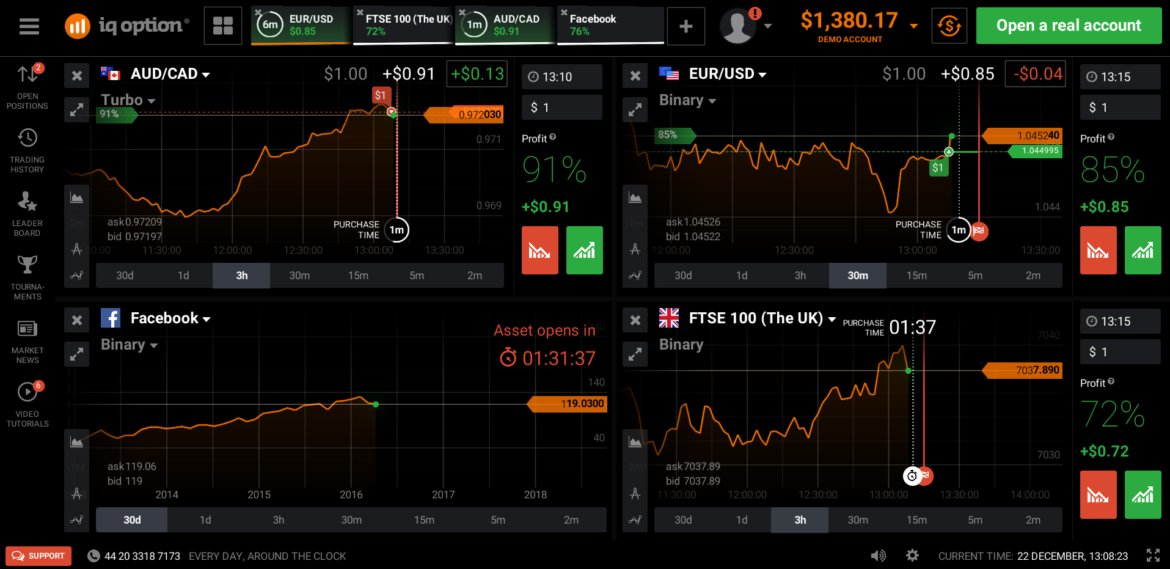Select 15m timeframe on FTSE 100 chart
This screenshot has height=569, width=1170.
(x=916, y=520)
